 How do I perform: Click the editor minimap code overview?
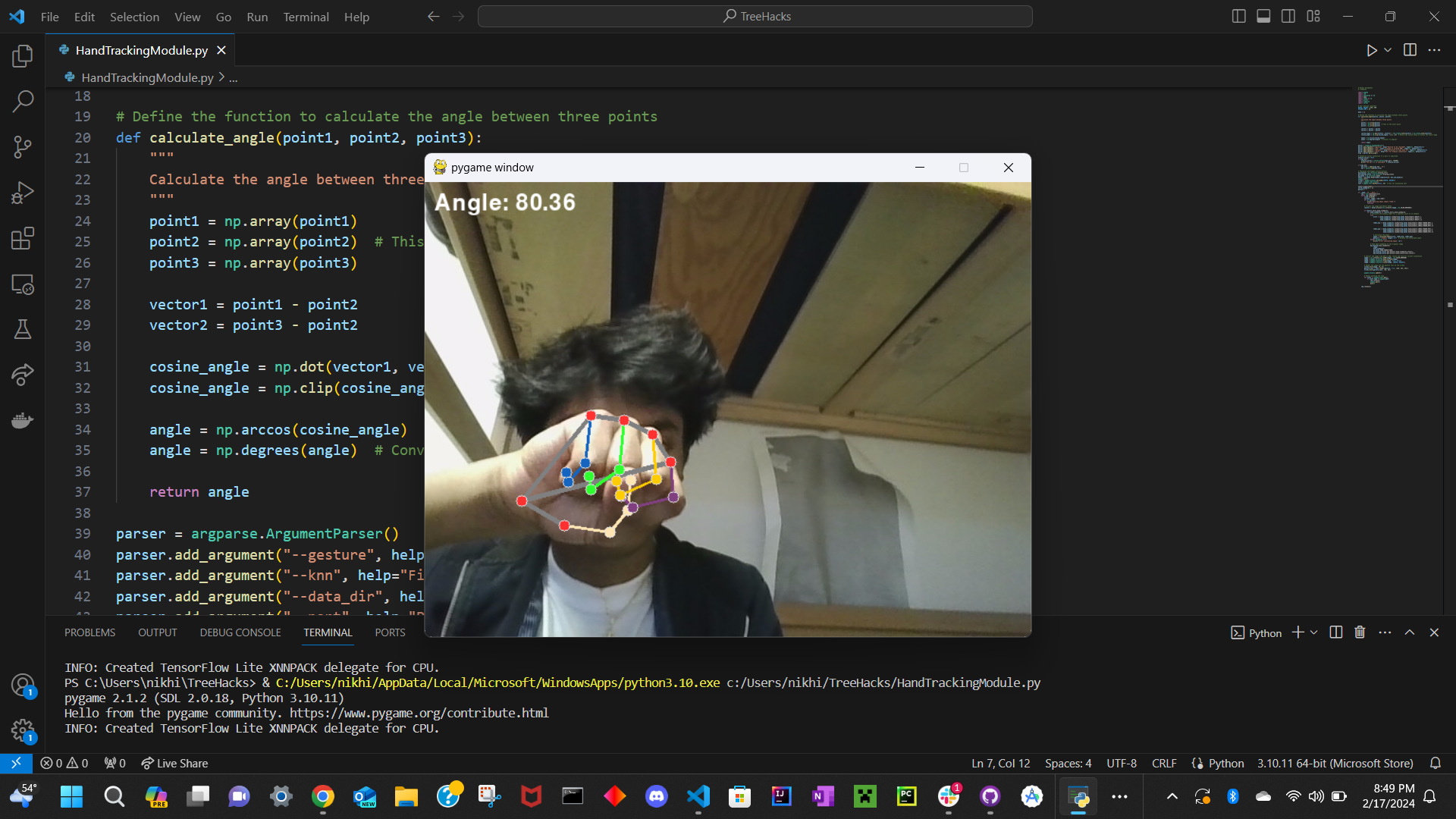pyautogui.click(x=1395, y=190)
